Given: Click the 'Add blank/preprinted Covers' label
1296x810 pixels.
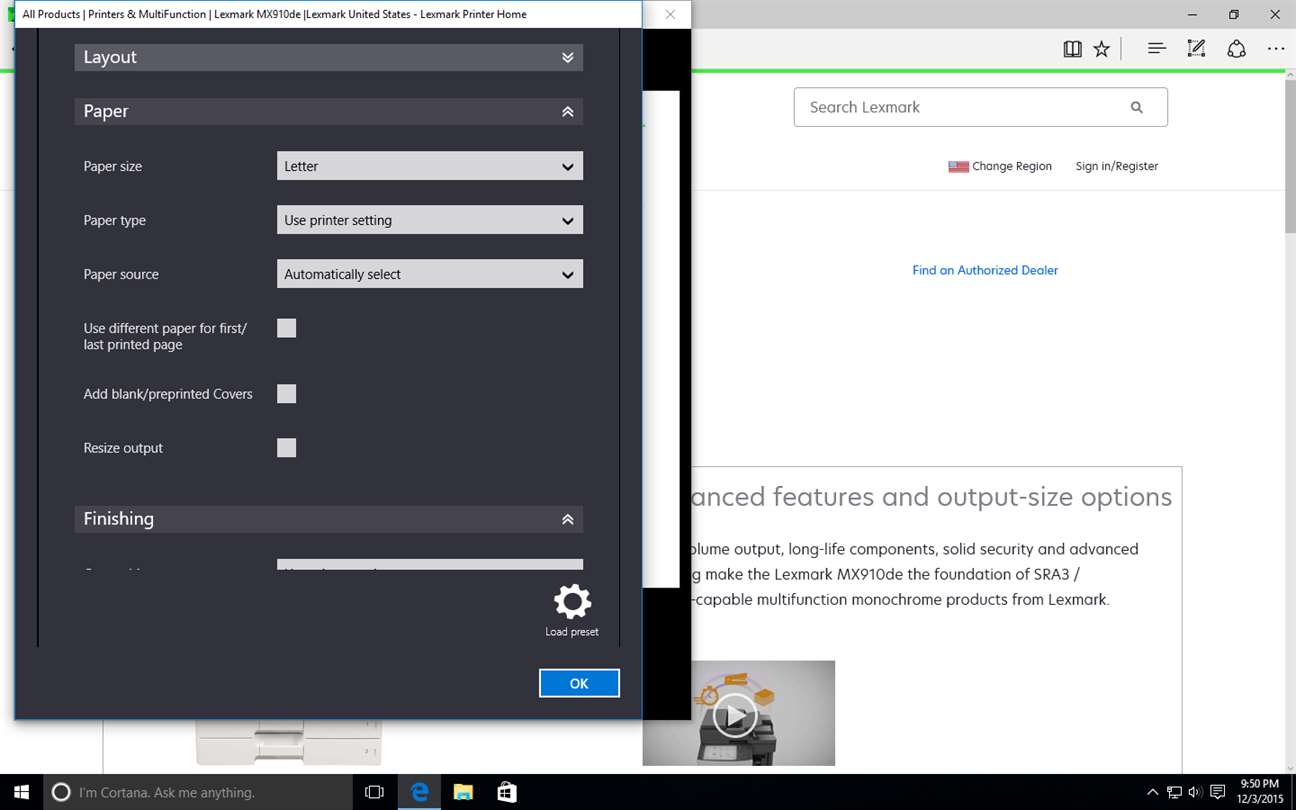Looking at the screenshot, I should click(x=168, y=394).
